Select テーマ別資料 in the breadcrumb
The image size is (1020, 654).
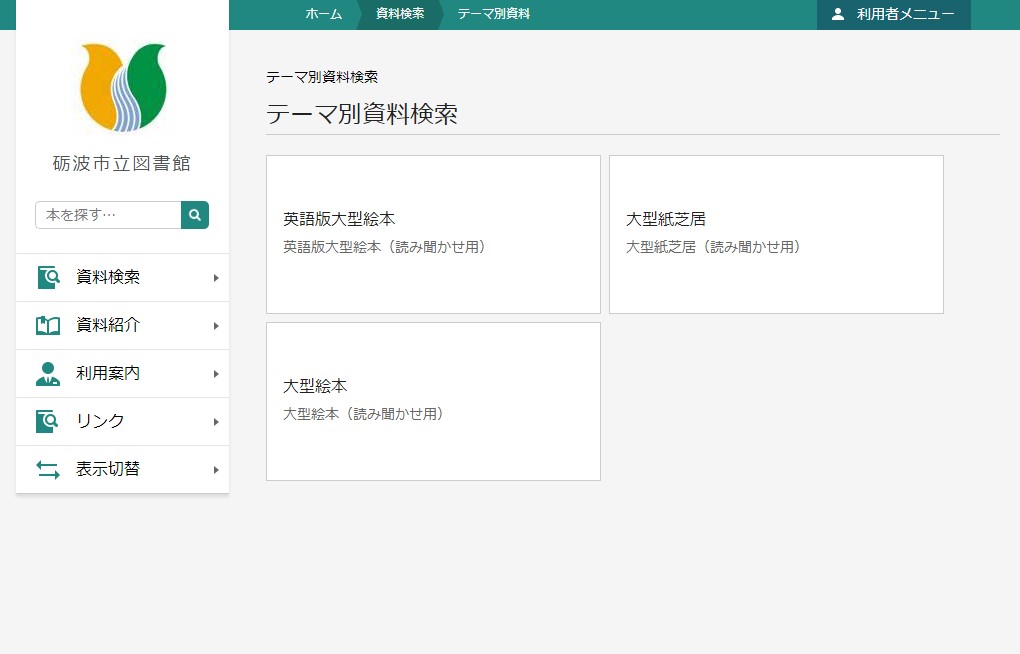[494, 14]
